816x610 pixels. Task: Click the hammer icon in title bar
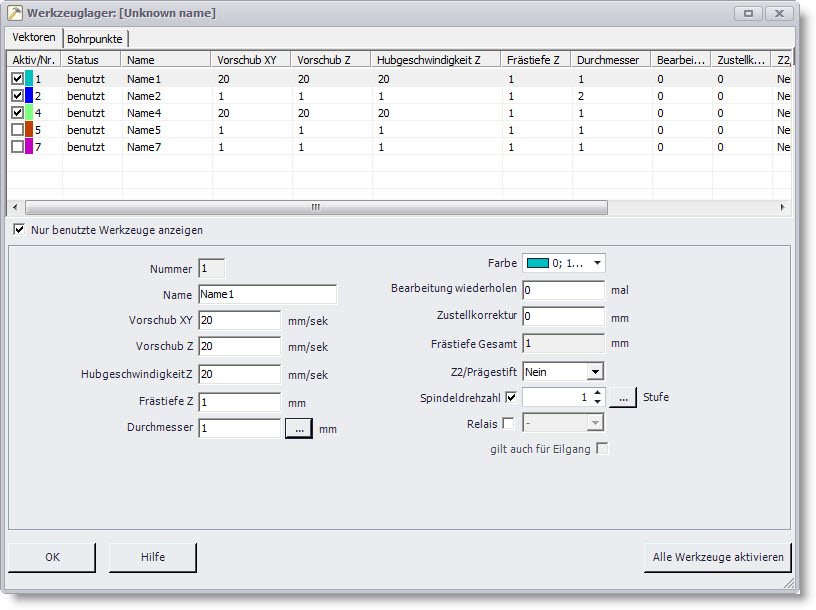15,13
